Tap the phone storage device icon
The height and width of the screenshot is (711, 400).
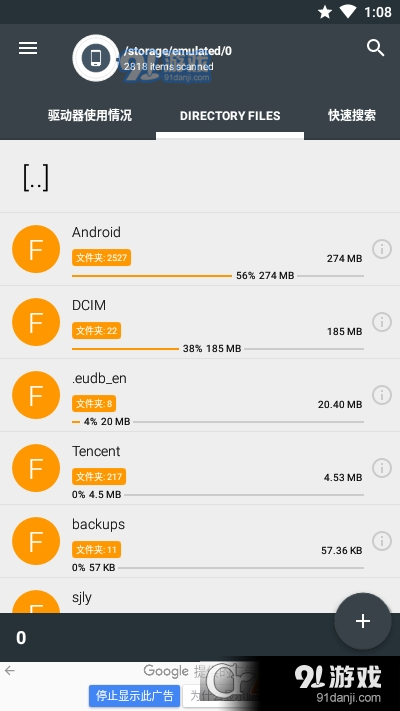(x=96, y=58)
